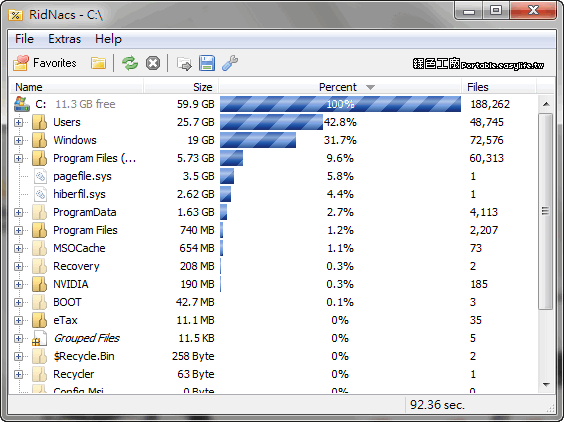Expand the ProgramData folder node
The width and height of the screenshot is (564, 422).
(18, 212)
